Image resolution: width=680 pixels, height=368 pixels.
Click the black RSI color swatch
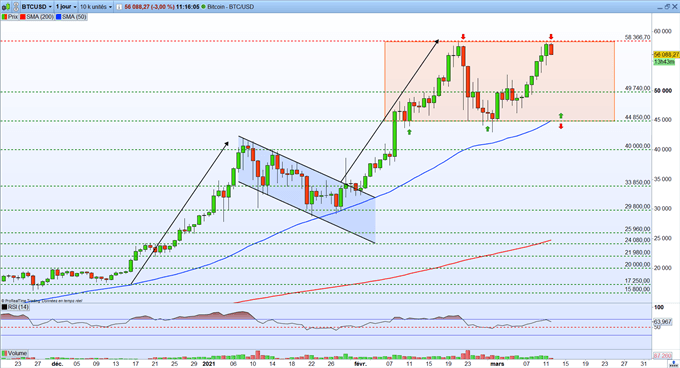(4, 307)
